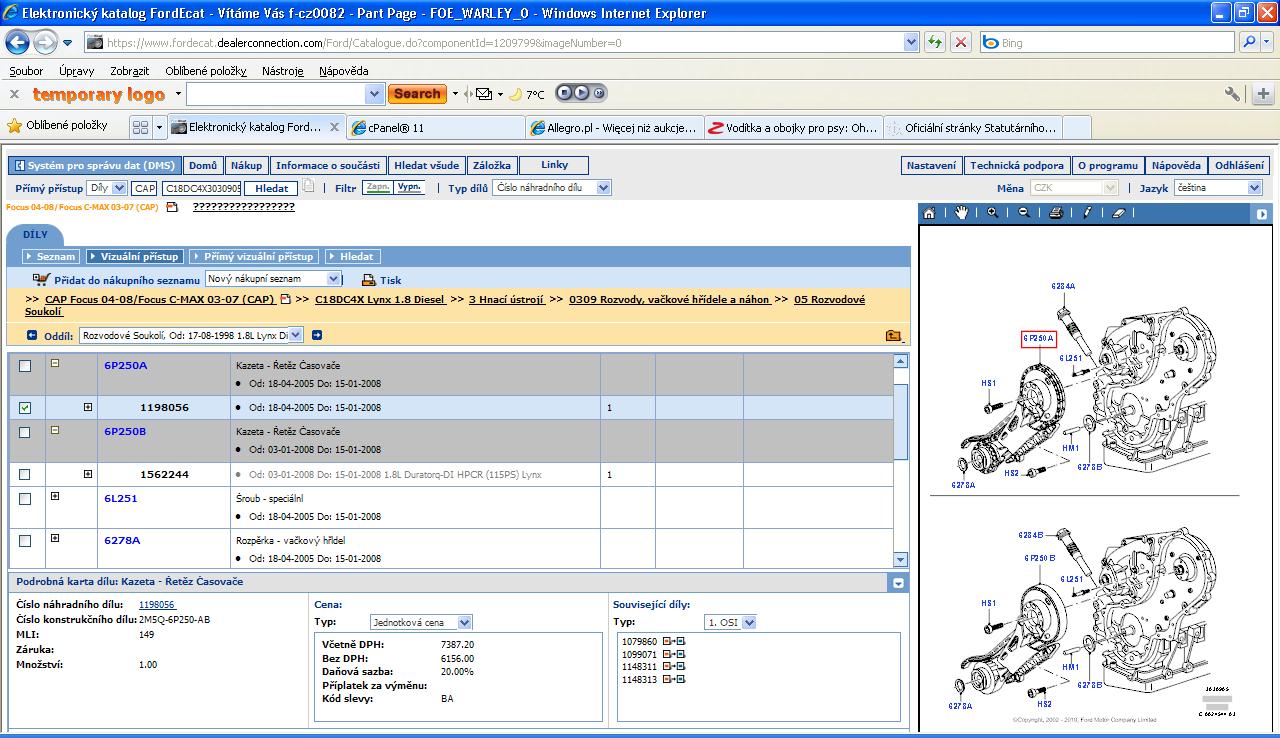Screen dimensions: 1280x738
Task: Select the pencil annotation tool in viewer
Action: [1087, 213]
